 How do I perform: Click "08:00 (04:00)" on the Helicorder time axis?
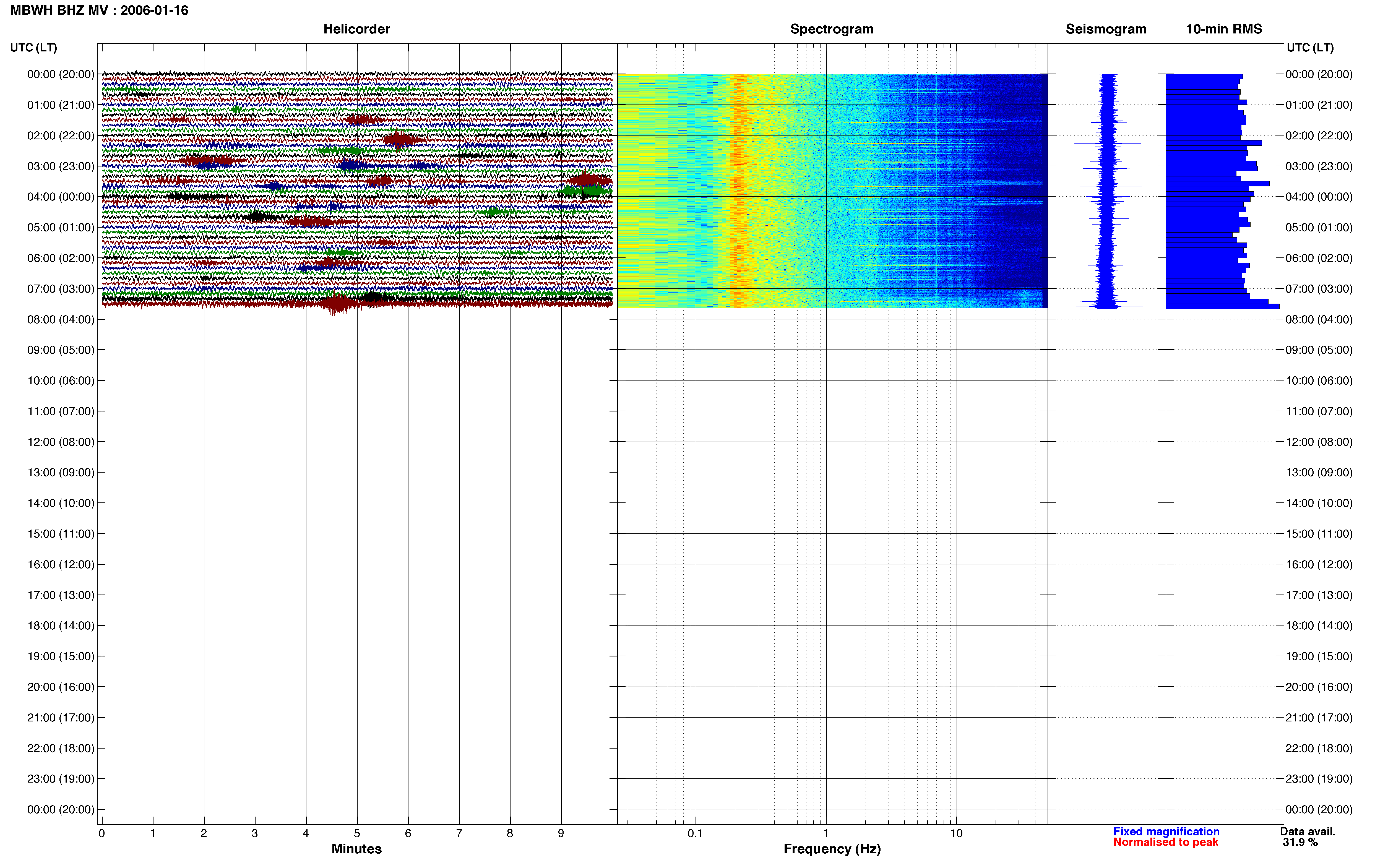click(x=61, y=319)
